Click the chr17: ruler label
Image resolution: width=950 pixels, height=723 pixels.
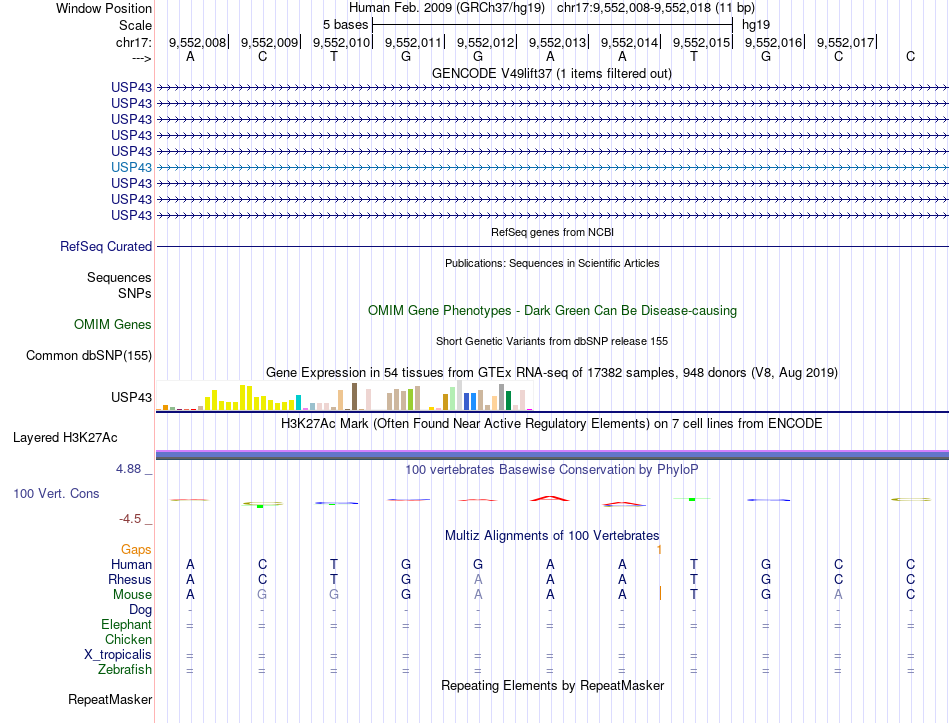click(x=134, y=42)
